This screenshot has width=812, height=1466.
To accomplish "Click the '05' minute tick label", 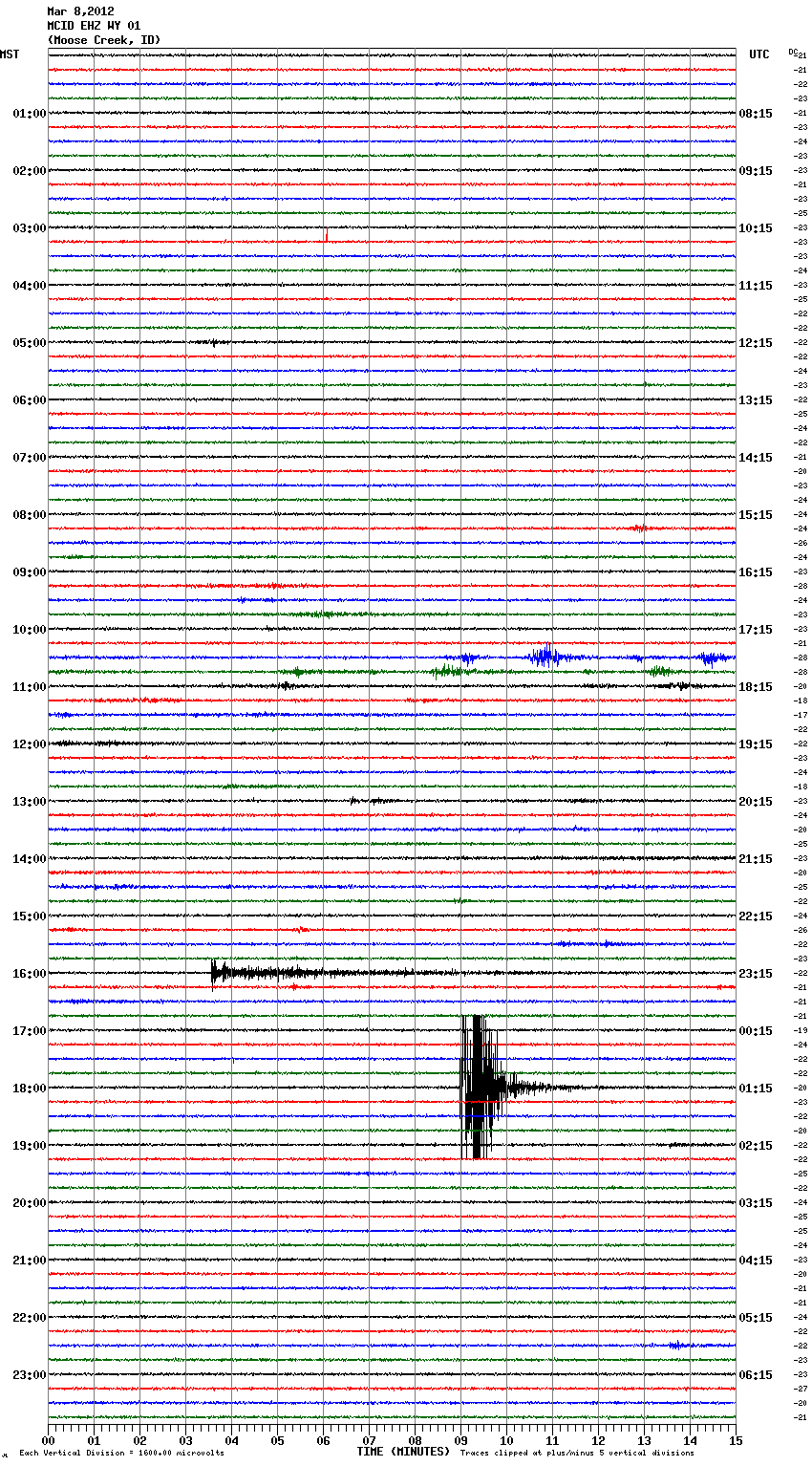I will click(x=277, y=1440).
